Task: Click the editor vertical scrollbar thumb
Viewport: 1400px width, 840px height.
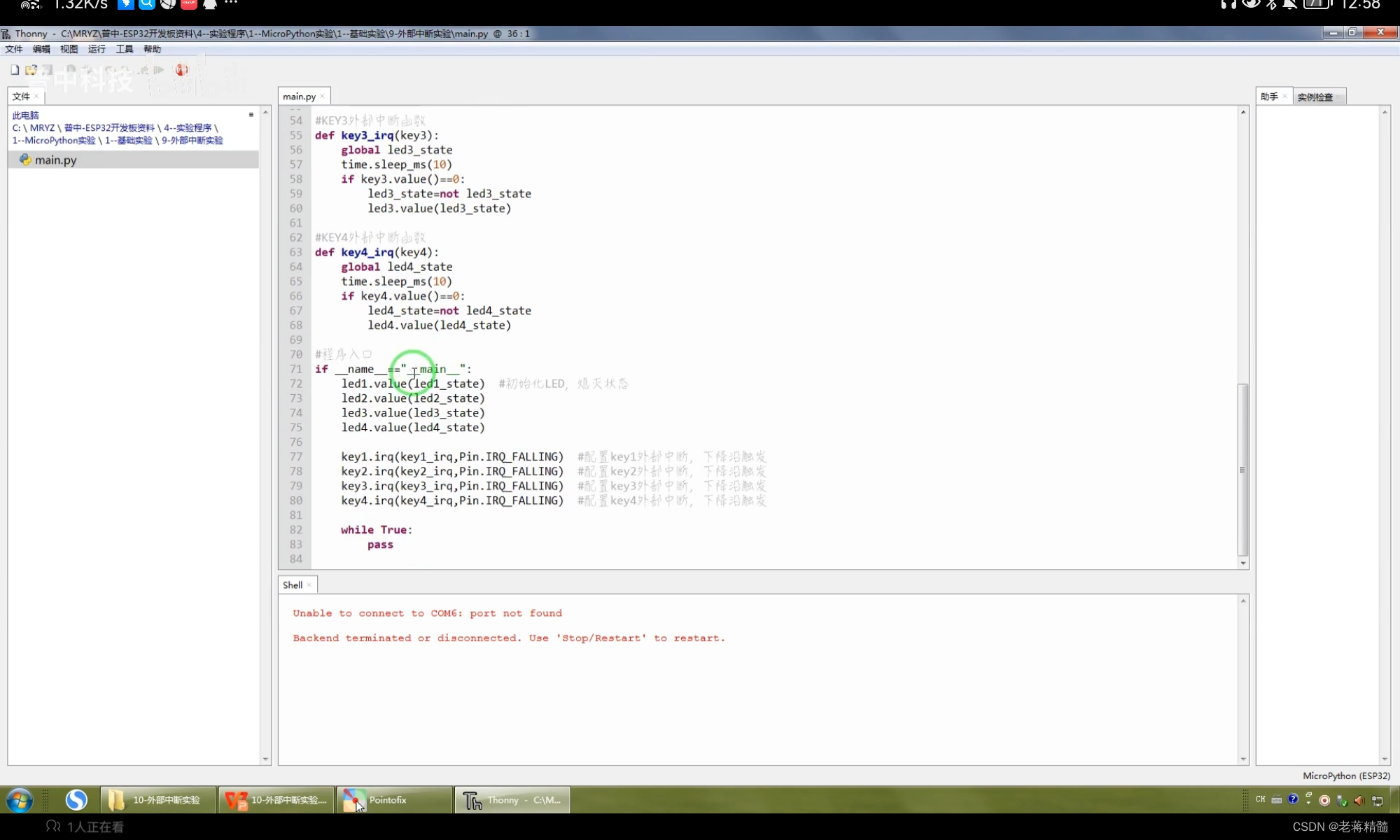Action: pyautogui.click(x=1242, y=469)
